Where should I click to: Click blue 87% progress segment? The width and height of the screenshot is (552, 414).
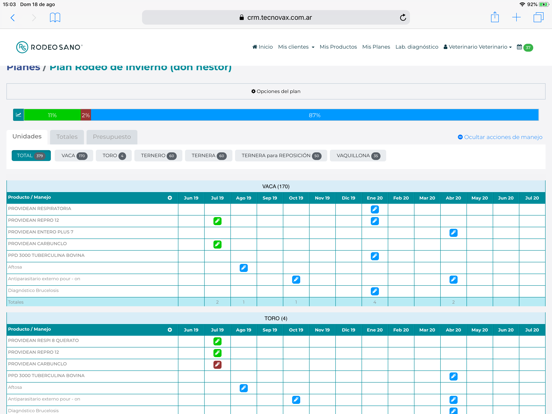tap(315, 115)
